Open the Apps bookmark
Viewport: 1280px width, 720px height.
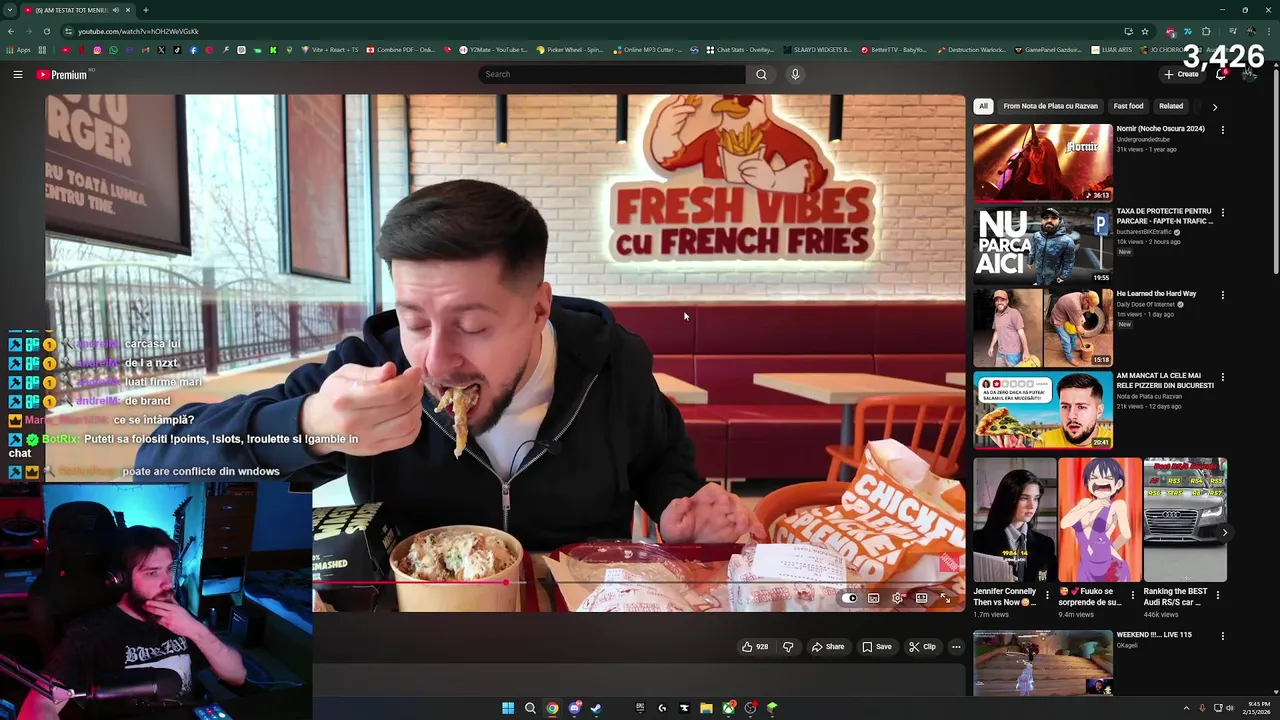tap(18, 50)
